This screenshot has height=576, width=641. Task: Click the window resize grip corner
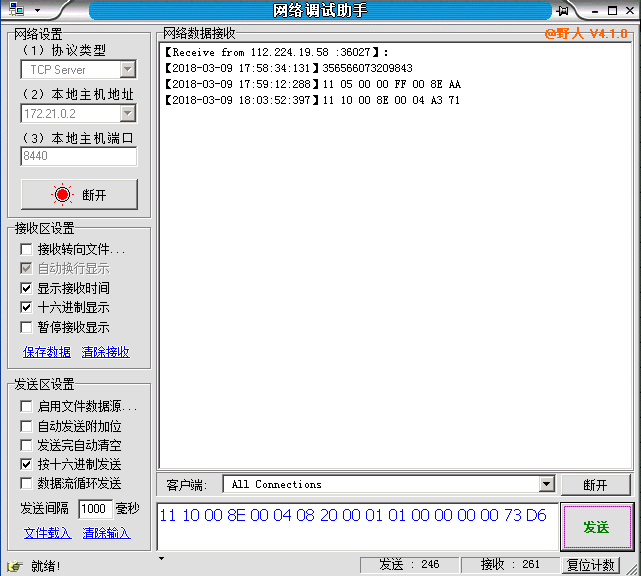(634, 569)
